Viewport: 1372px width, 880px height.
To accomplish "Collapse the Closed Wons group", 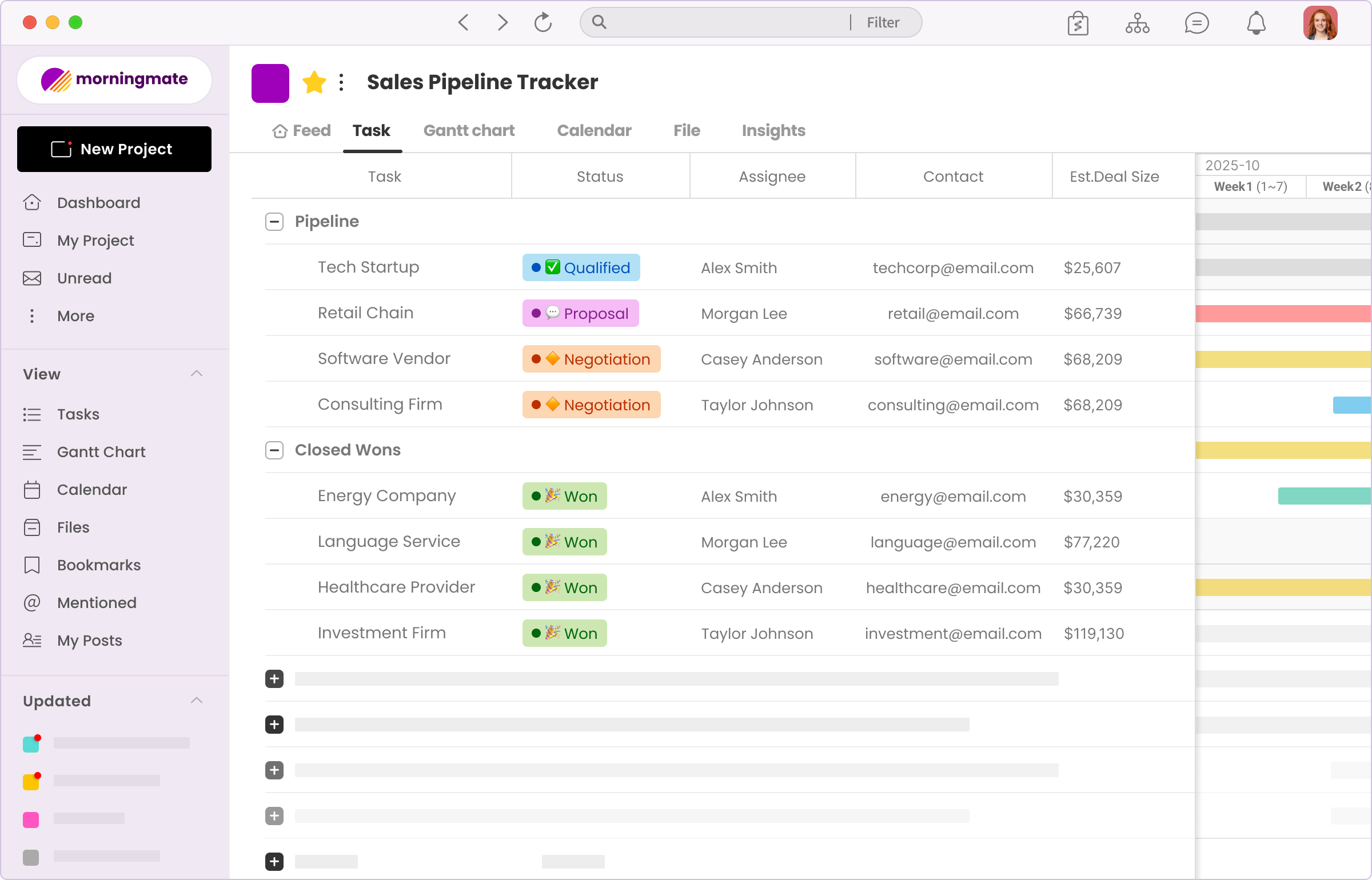I will (x=274, y=450).
